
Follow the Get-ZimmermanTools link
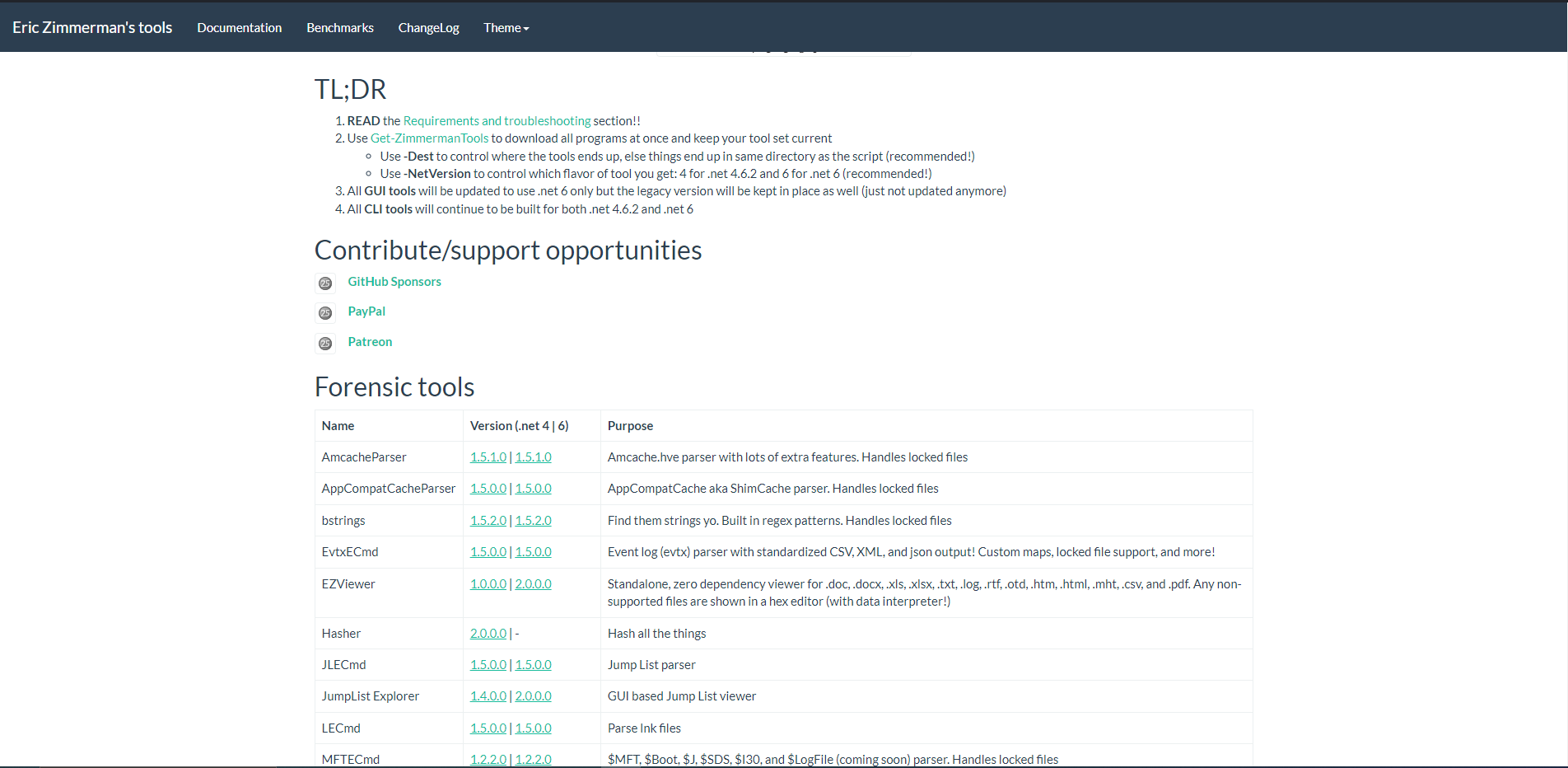coord(429,138)
